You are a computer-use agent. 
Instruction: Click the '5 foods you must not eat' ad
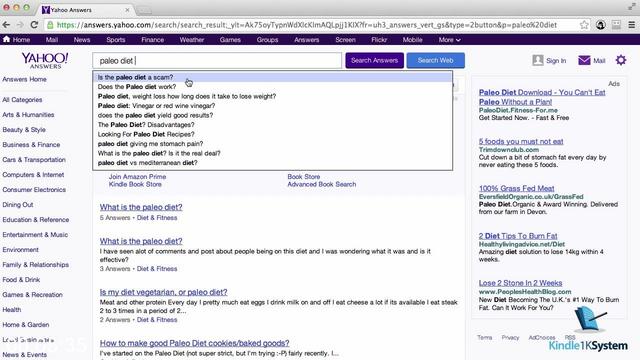[x=521, y=142]
